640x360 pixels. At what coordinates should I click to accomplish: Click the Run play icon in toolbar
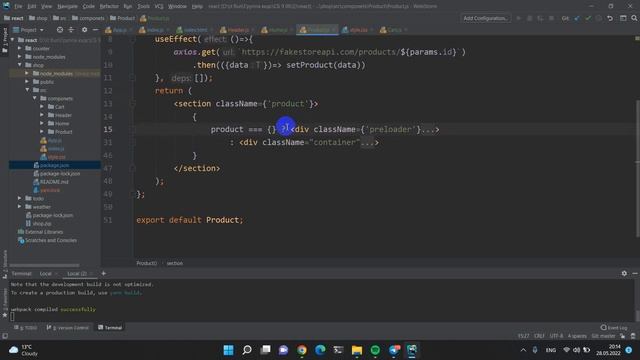click(519, 18)
